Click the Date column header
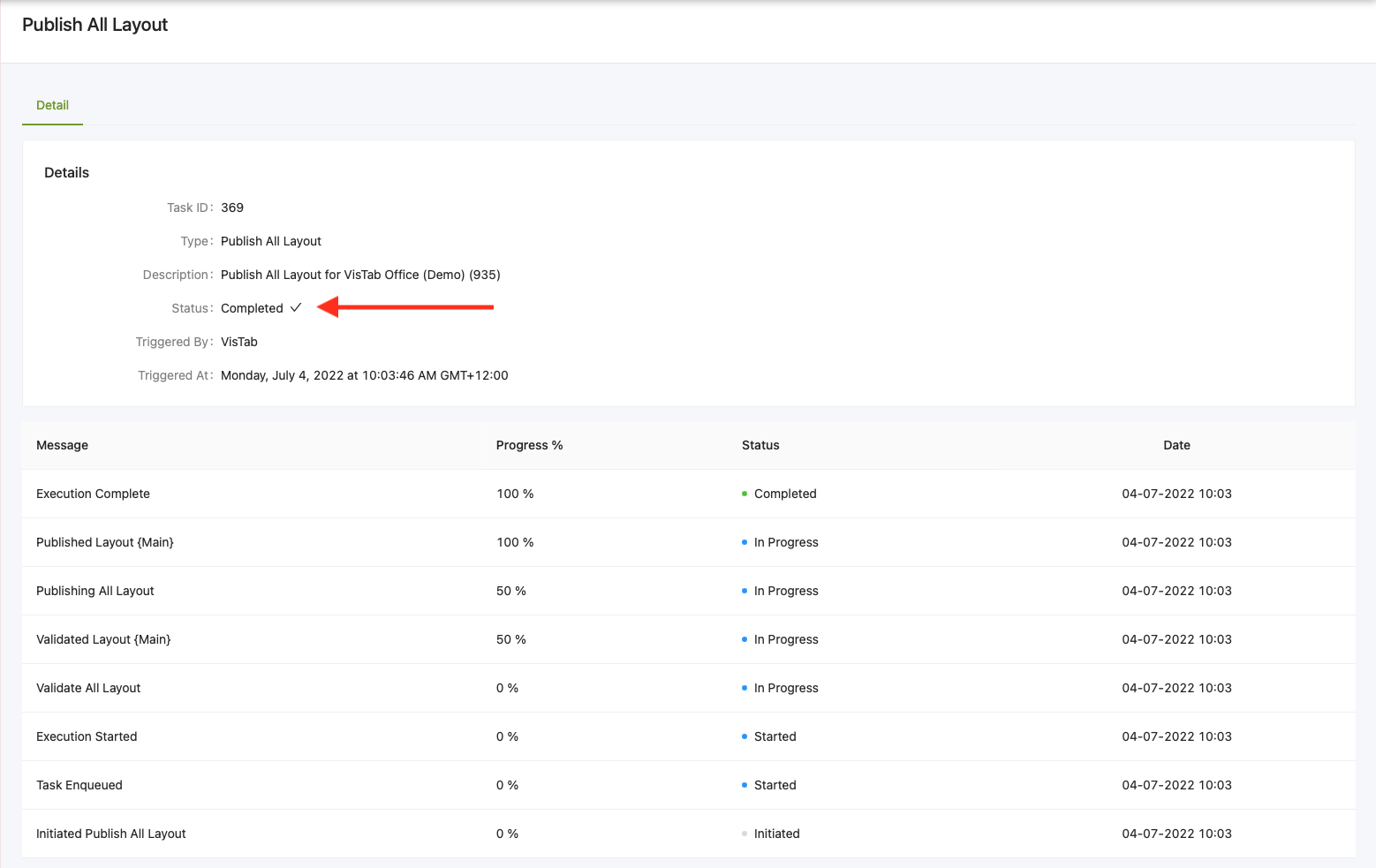 click(1176, 445)
